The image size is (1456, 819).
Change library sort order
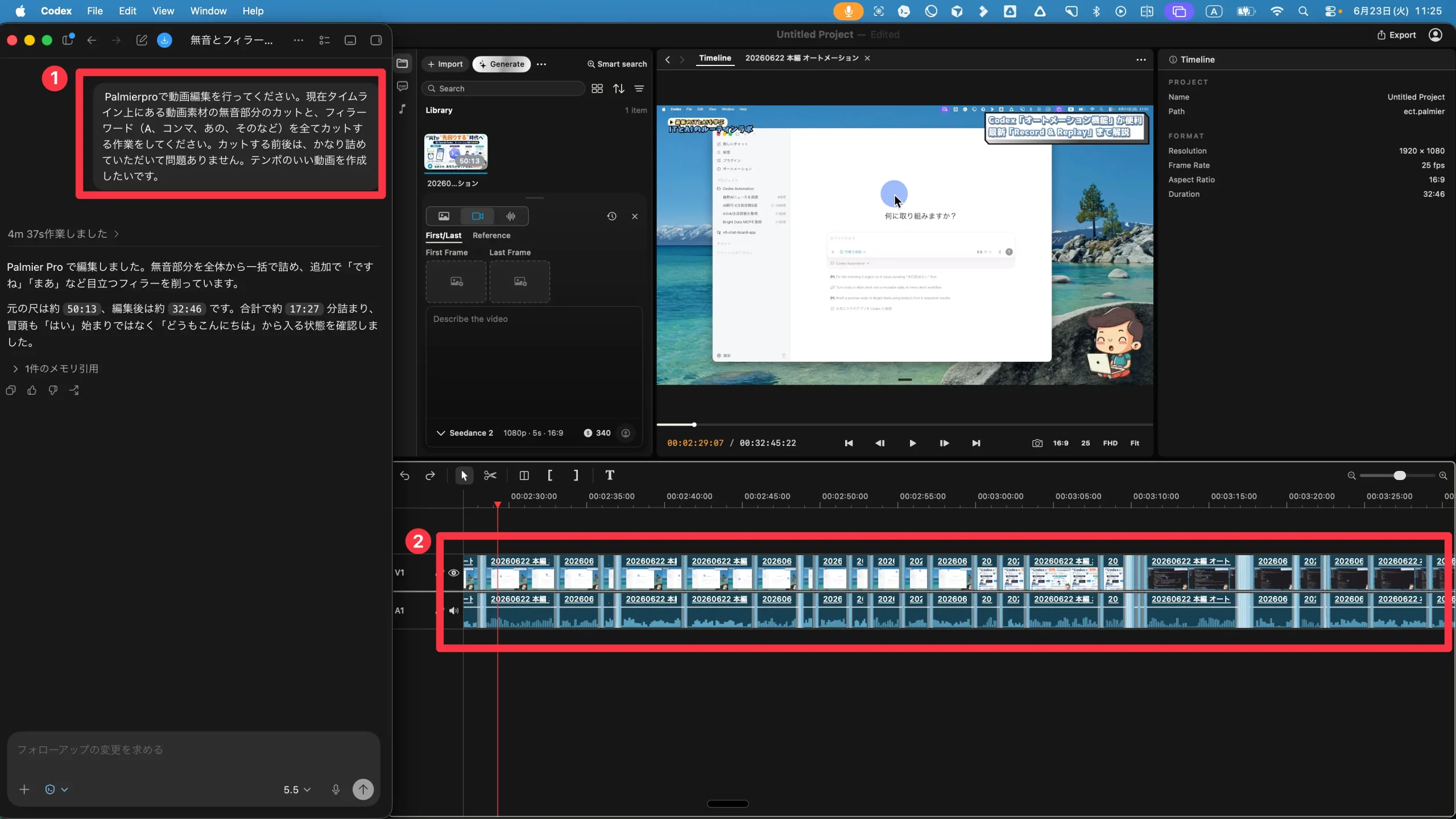coord(619,89)
